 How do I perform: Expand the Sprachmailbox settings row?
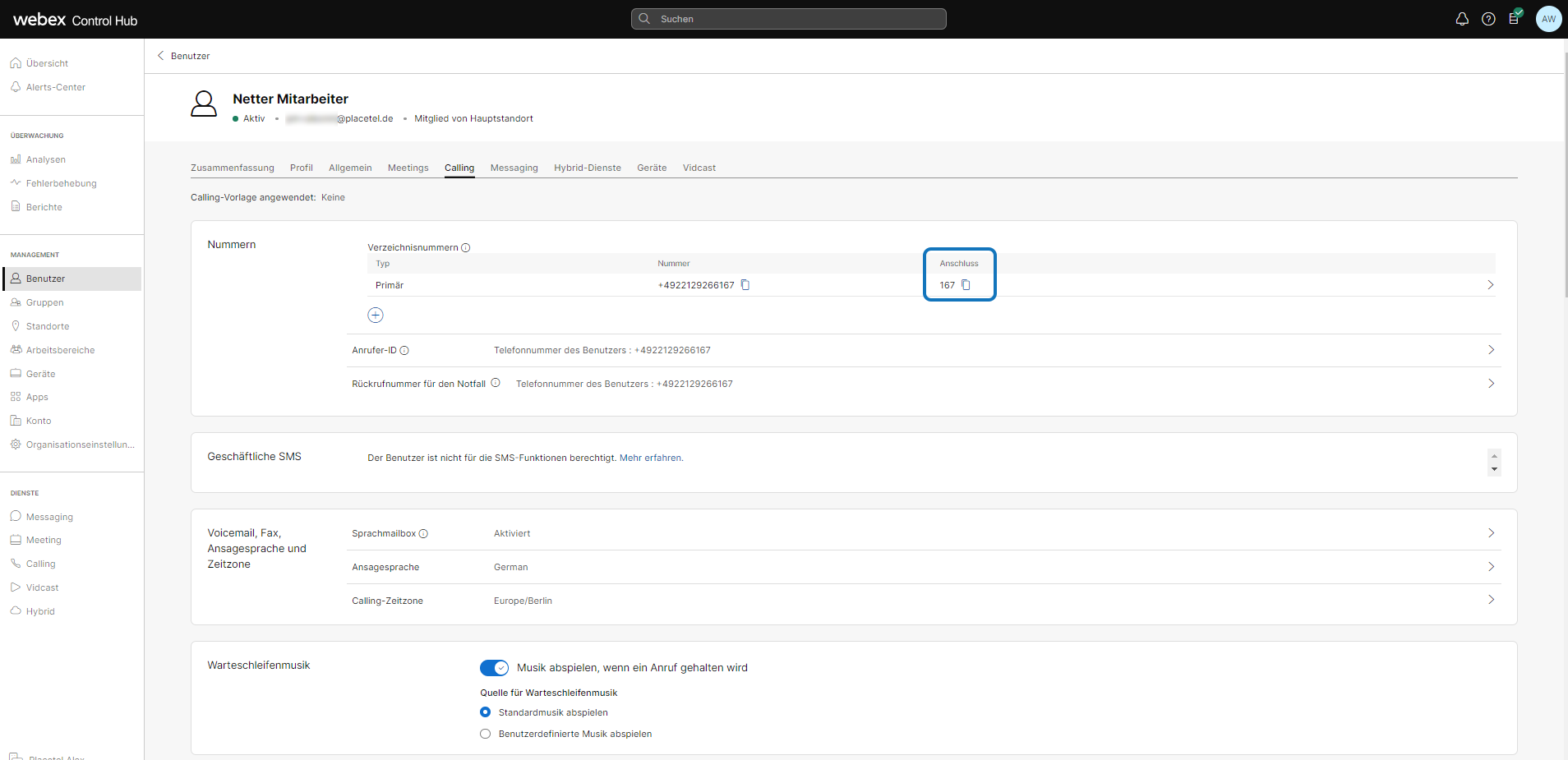1491,533
